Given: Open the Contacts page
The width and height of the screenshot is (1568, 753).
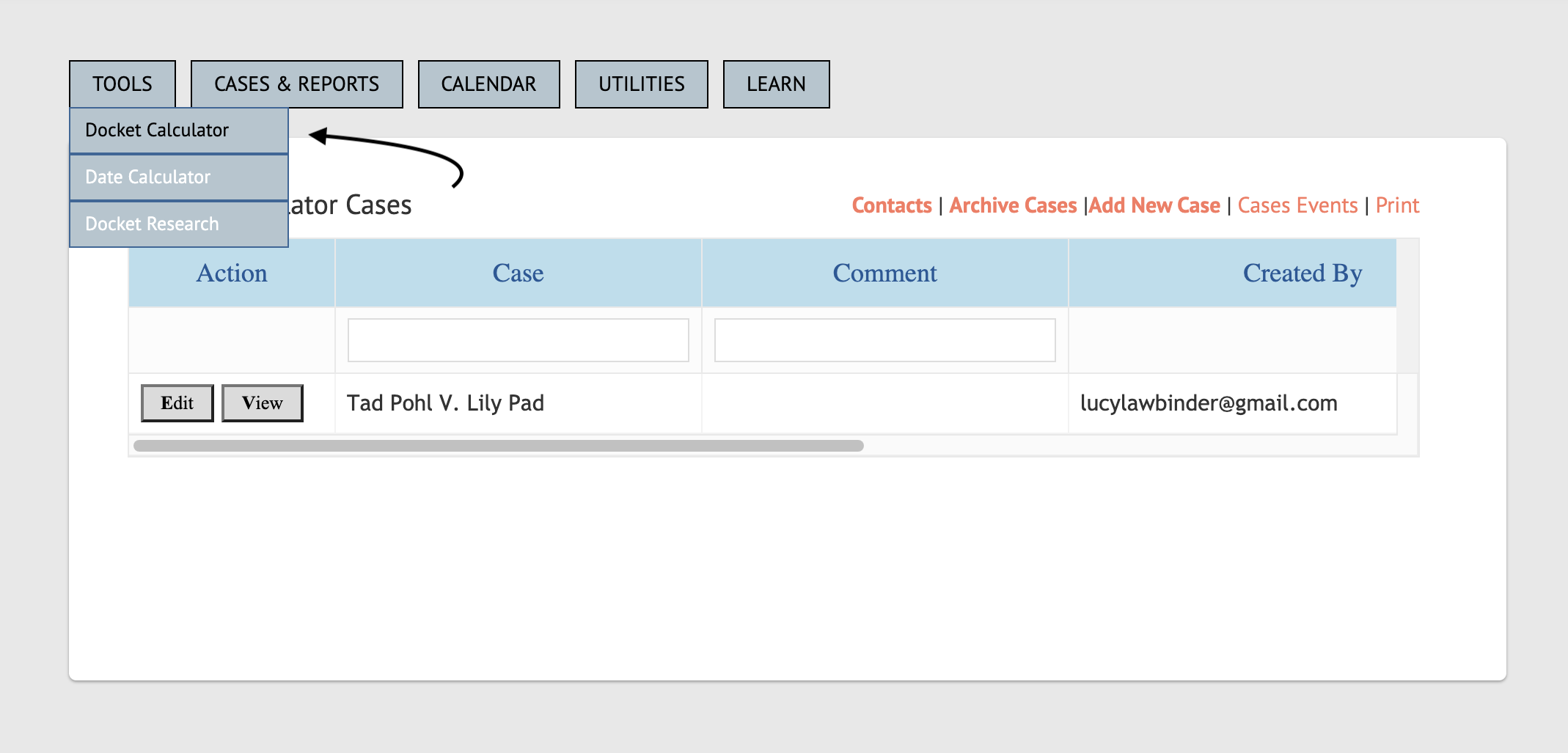Looking at the screenshot, I should tap(892, 205).
